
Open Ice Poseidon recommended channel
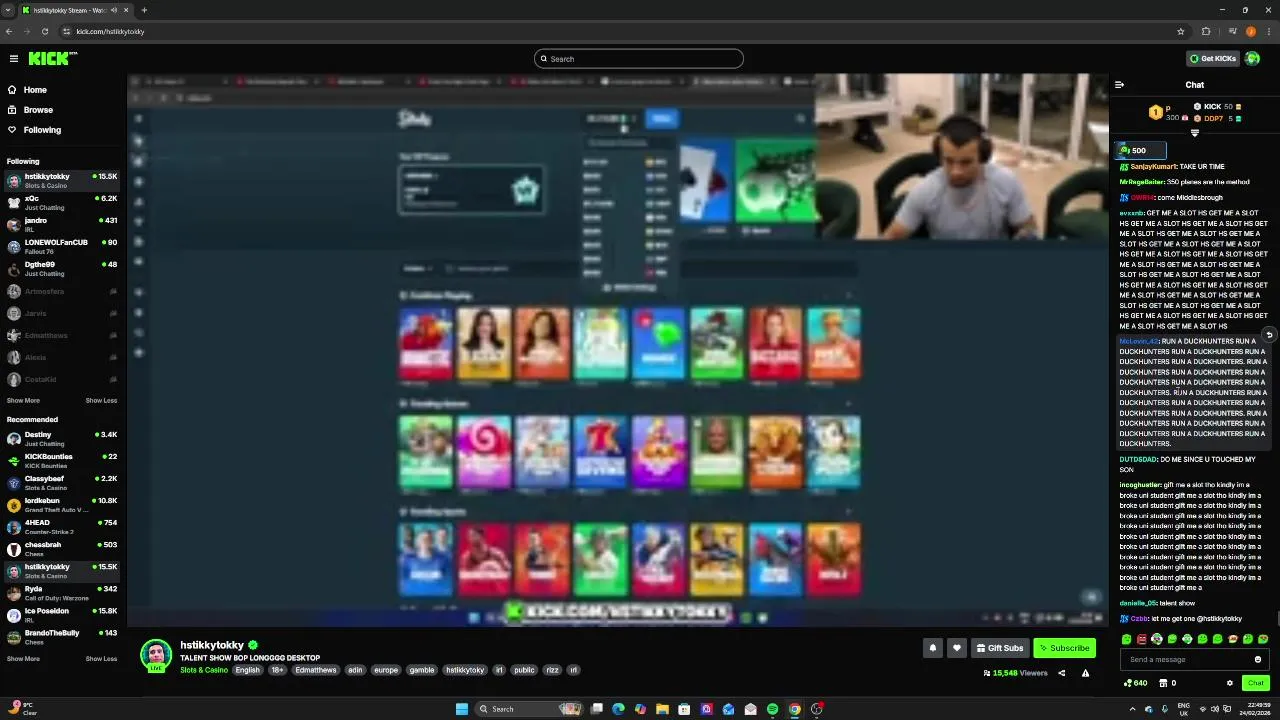60,615
